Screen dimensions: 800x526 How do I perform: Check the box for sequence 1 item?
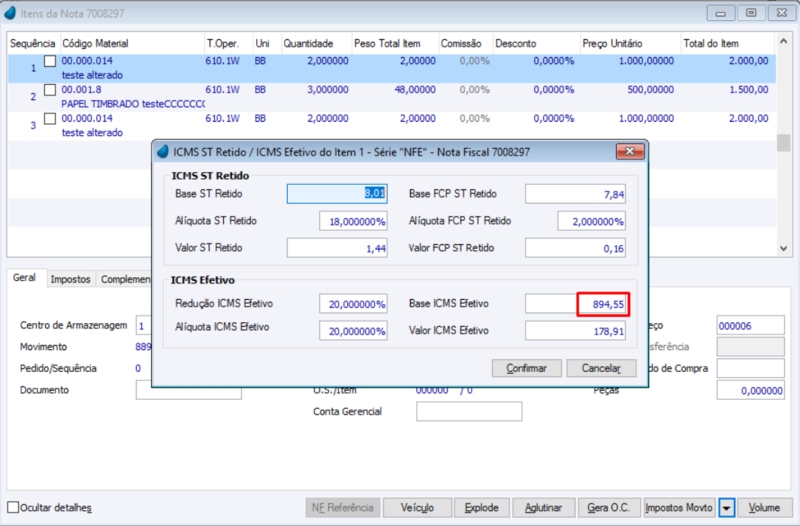click(x=49, y=61)
